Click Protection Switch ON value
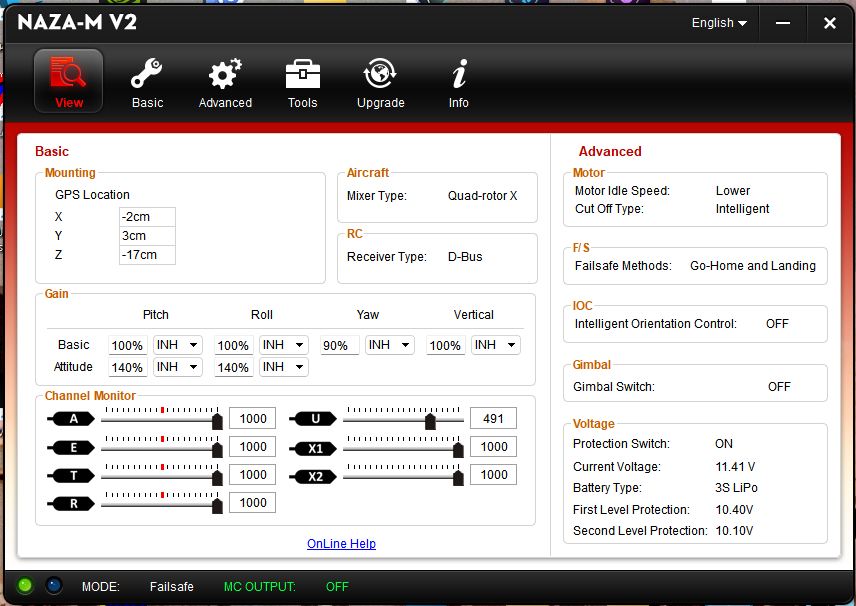Image resolution: width=856 pixels, height=606 pixels. click(724, 444)
